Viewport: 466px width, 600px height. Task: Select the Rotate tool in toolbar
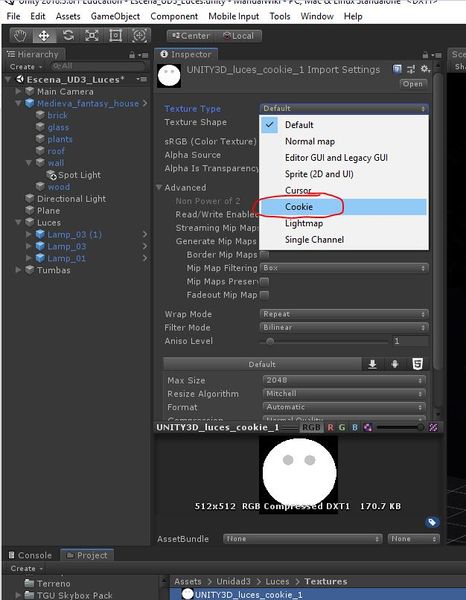pyautogui.click(x=68, y=36)
